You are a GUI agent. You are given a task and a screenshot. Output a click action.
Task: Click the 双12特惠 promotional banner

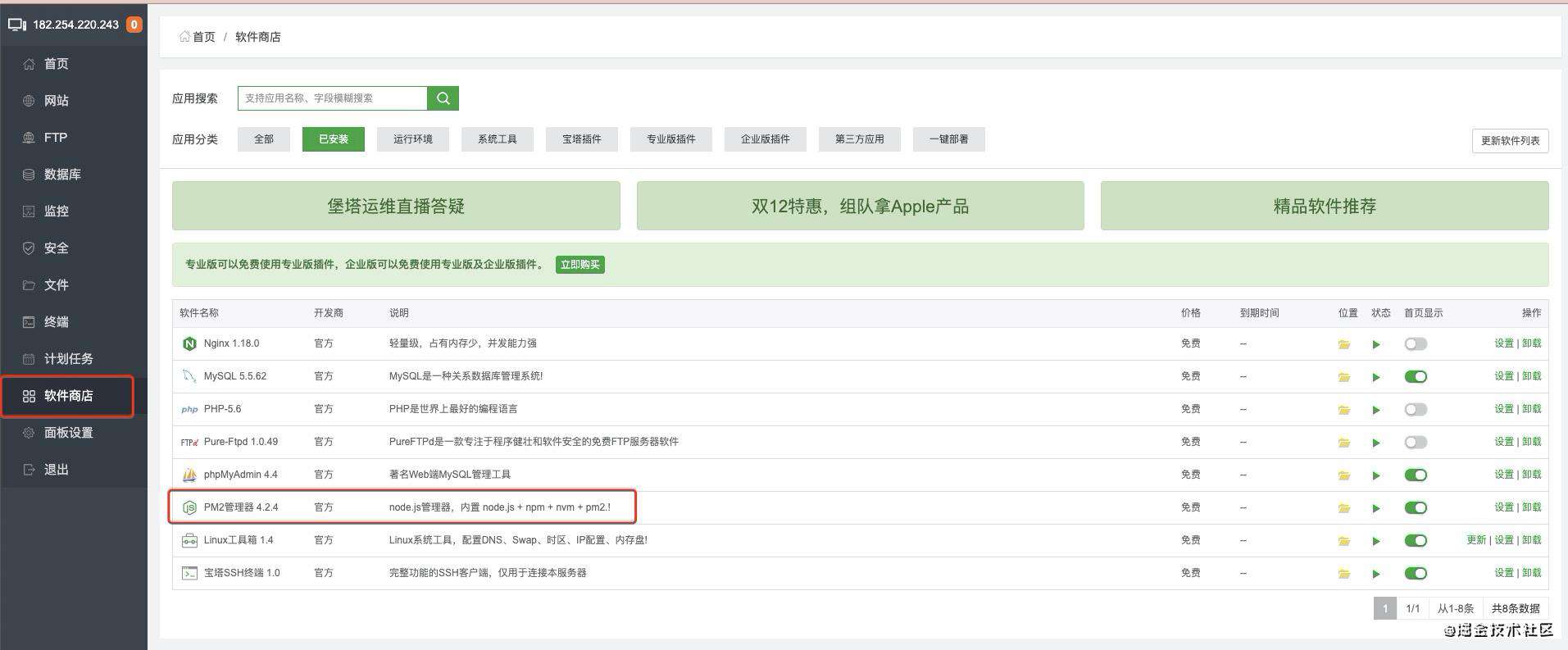pyautogui.click(x=860, y=206)
